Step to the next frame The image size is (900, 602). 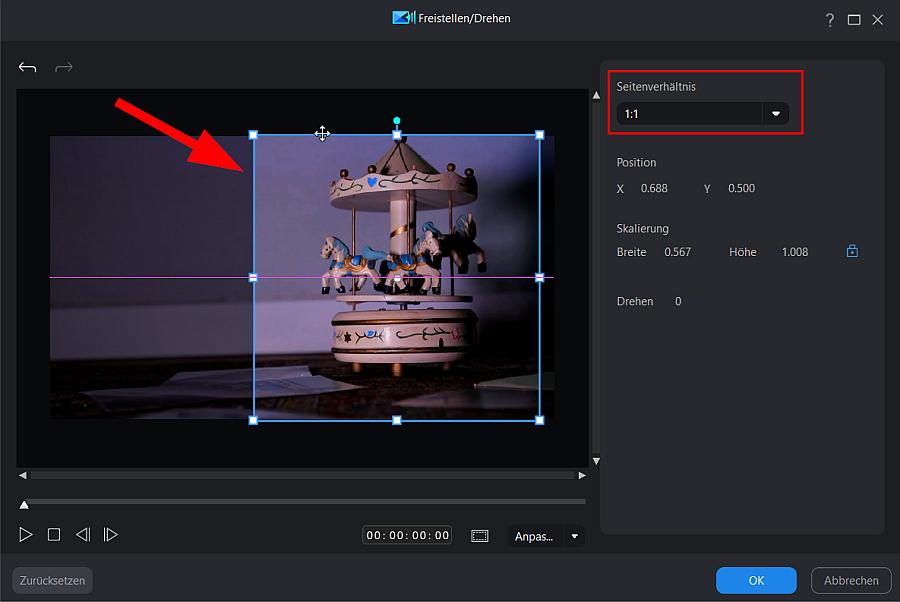110,535
